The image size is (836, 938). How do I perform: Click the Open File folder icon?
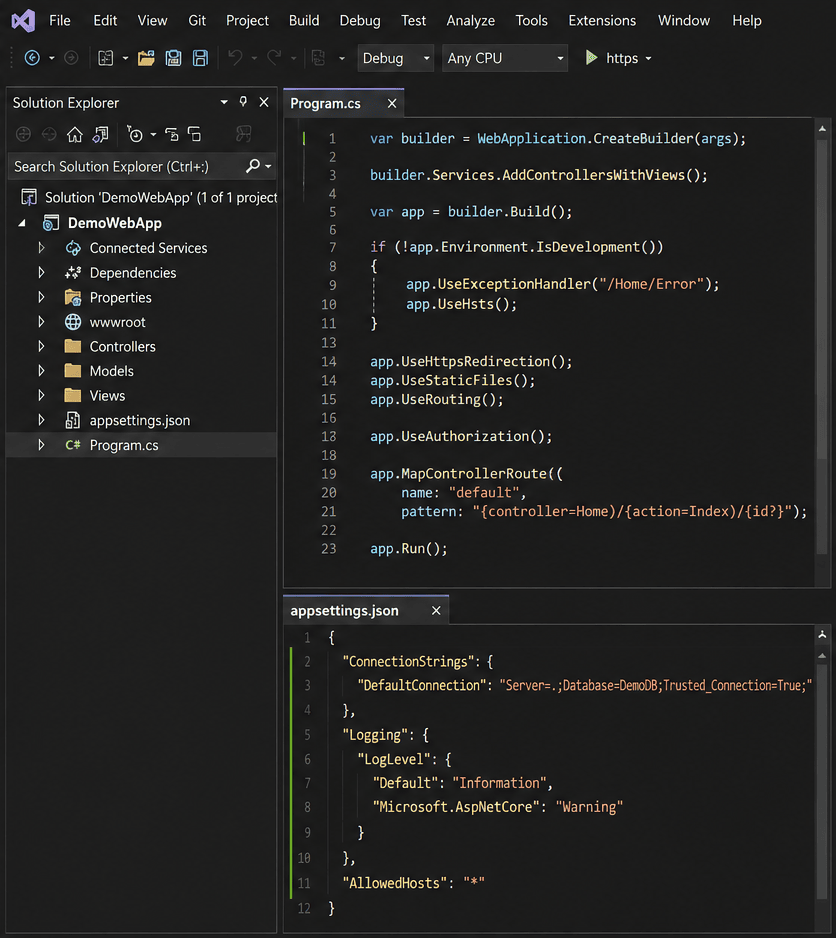146,58
